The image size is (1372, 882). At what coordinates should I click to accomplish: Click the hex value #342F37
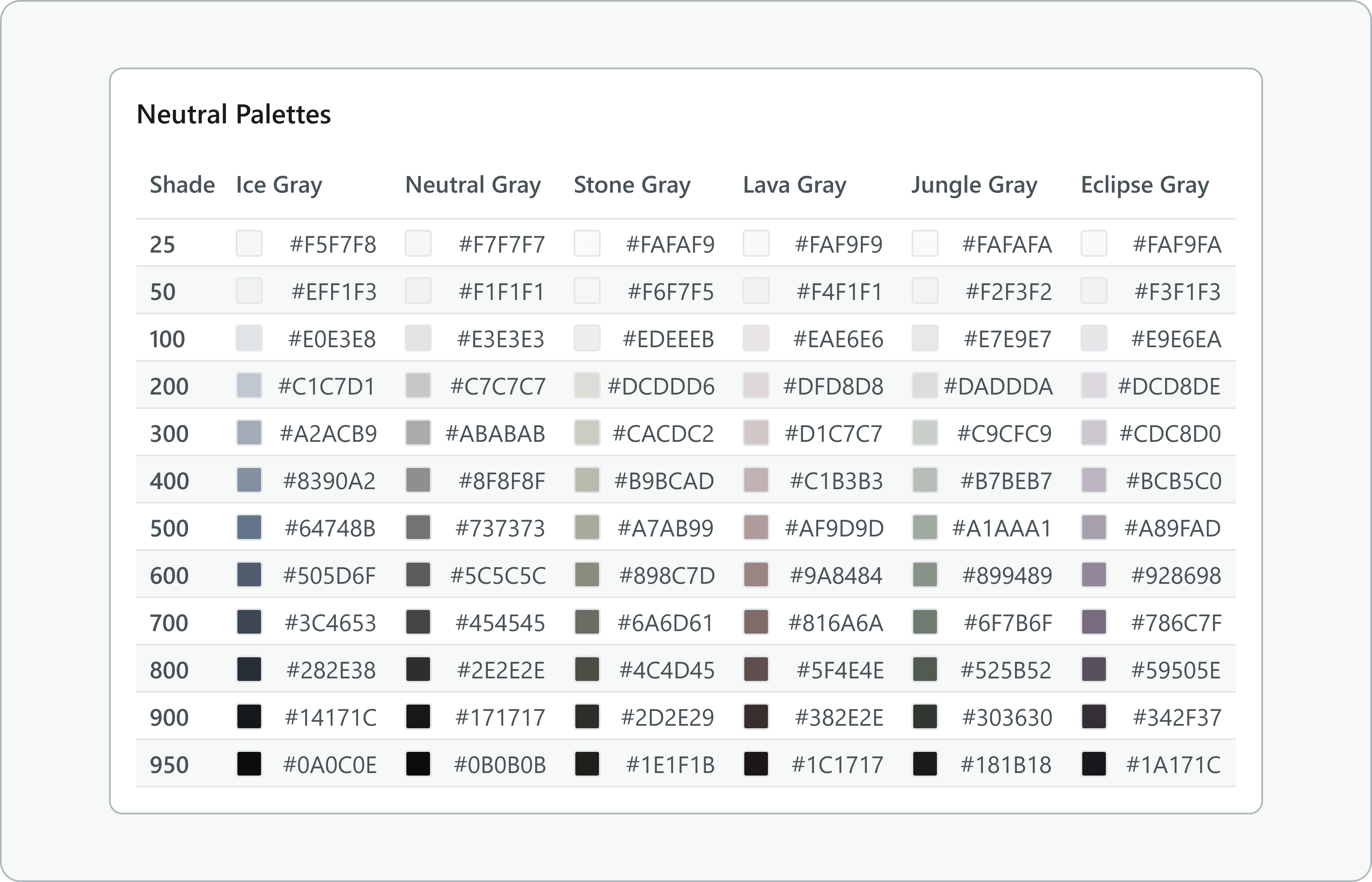(1177, 718)
